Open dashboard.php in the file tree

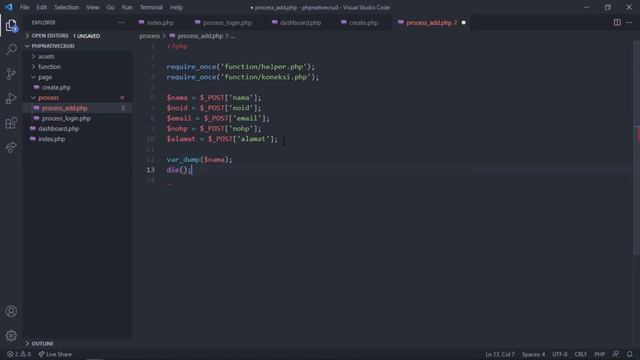58,129
